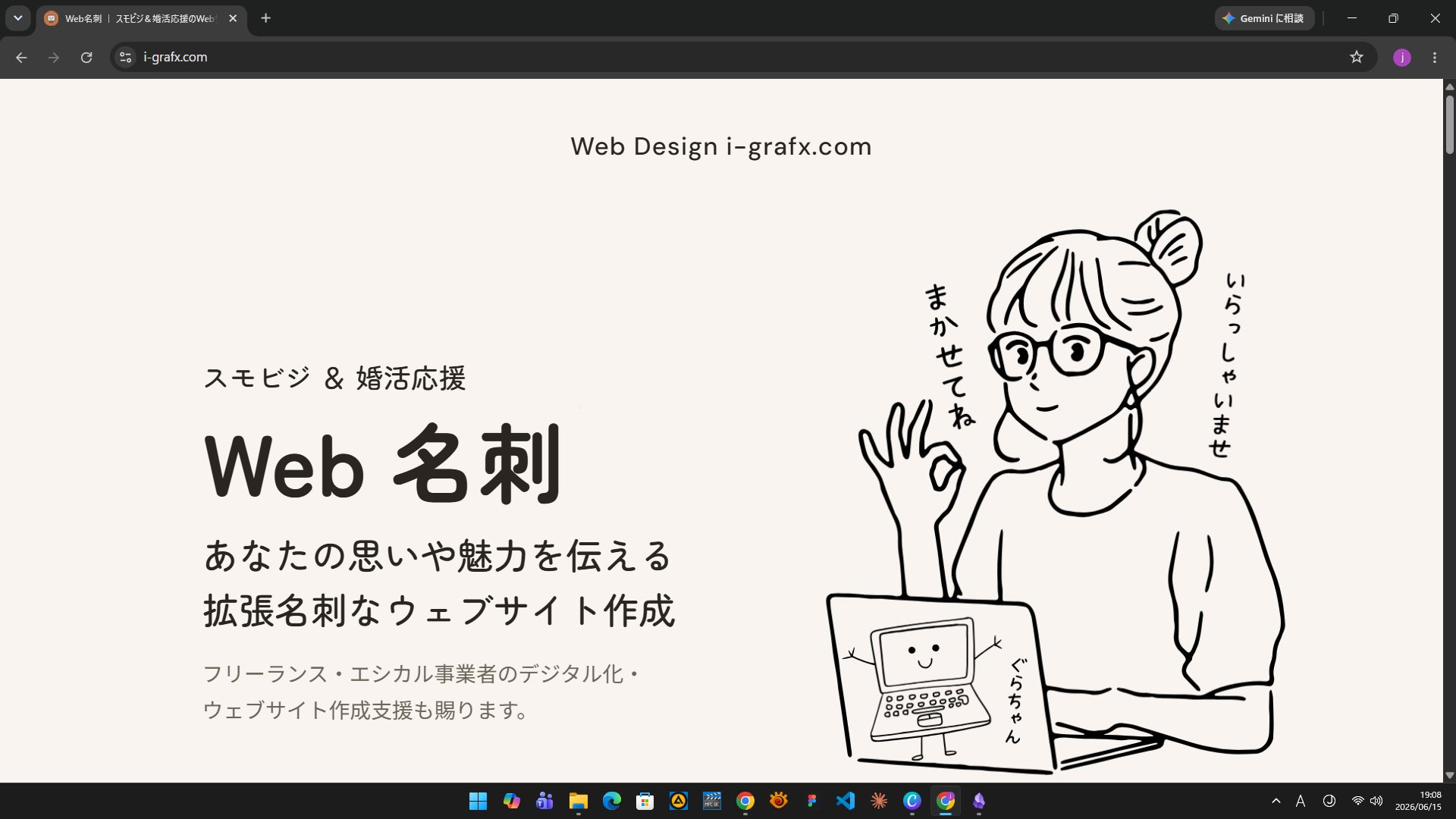Viewport: 1456px width, 840px height.
Task: Click the フリーランス・エシカル事業者のデジタル化 text
Action: (x=421, y=675)
